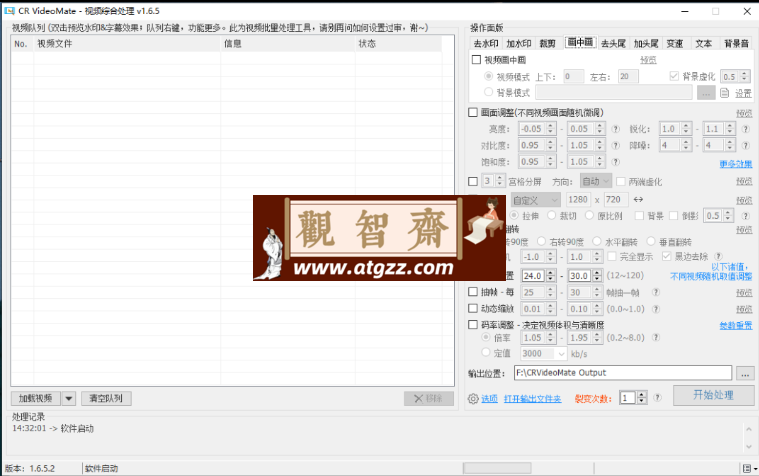
Task: Click the help icon next to 对比度 contrast
Action: pyautogui.click(x=615, y=145)
